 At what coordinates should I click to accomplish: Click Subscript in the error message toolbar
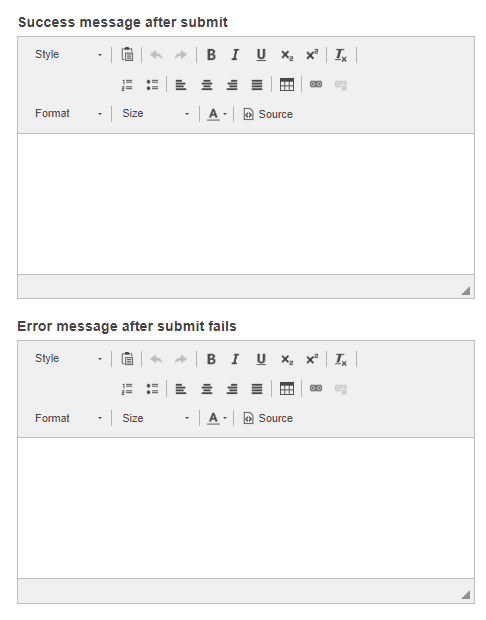point(287,359)
